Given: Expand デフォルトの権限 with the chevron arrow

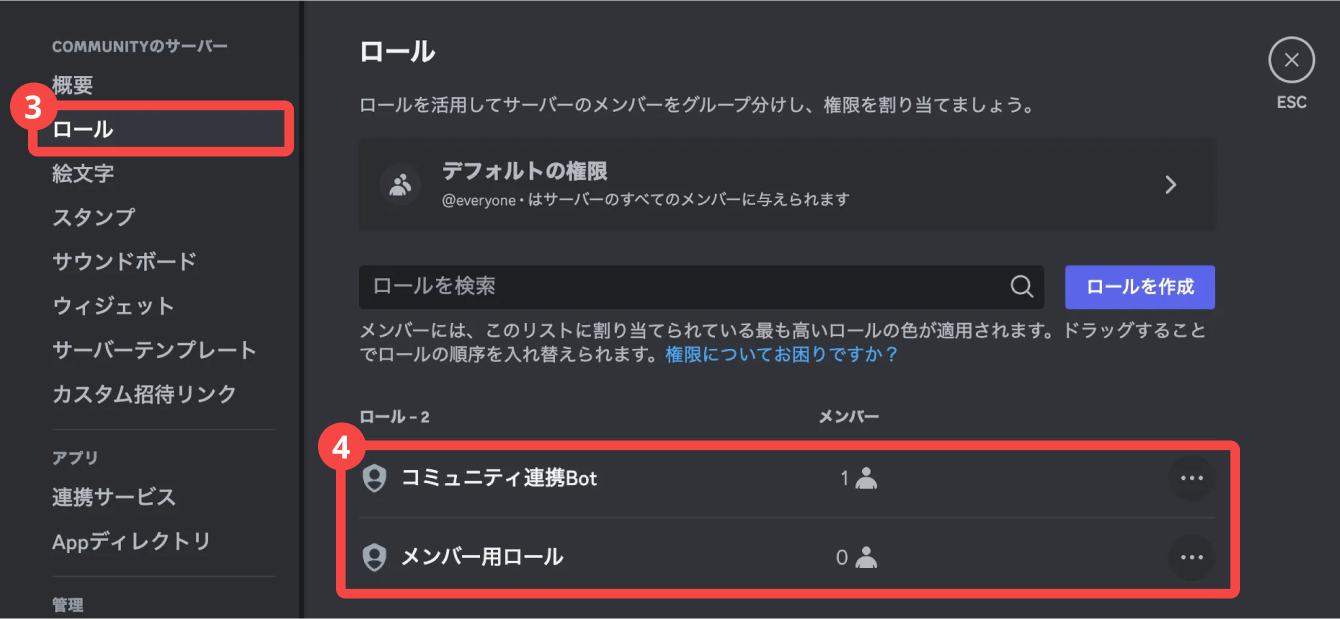Looking at the screenshot, I should 1171,185.
